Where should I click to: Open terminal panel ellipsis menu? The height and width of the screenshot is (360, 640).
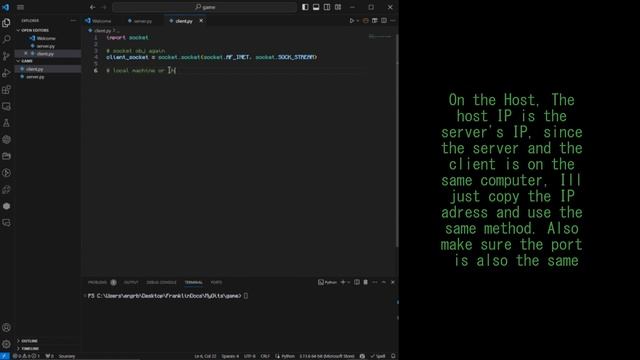point(375,282)
